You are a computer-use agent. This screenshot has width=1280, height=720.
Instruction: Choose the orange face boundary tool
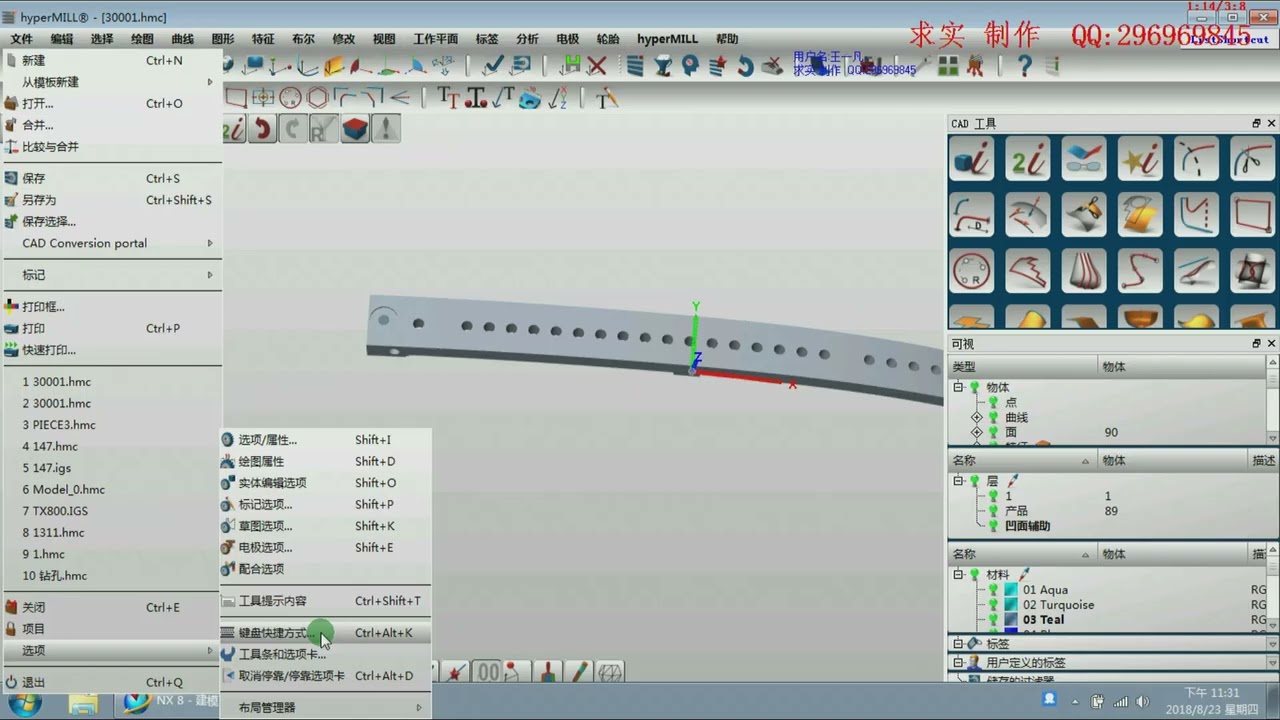tap(1140, 215)
